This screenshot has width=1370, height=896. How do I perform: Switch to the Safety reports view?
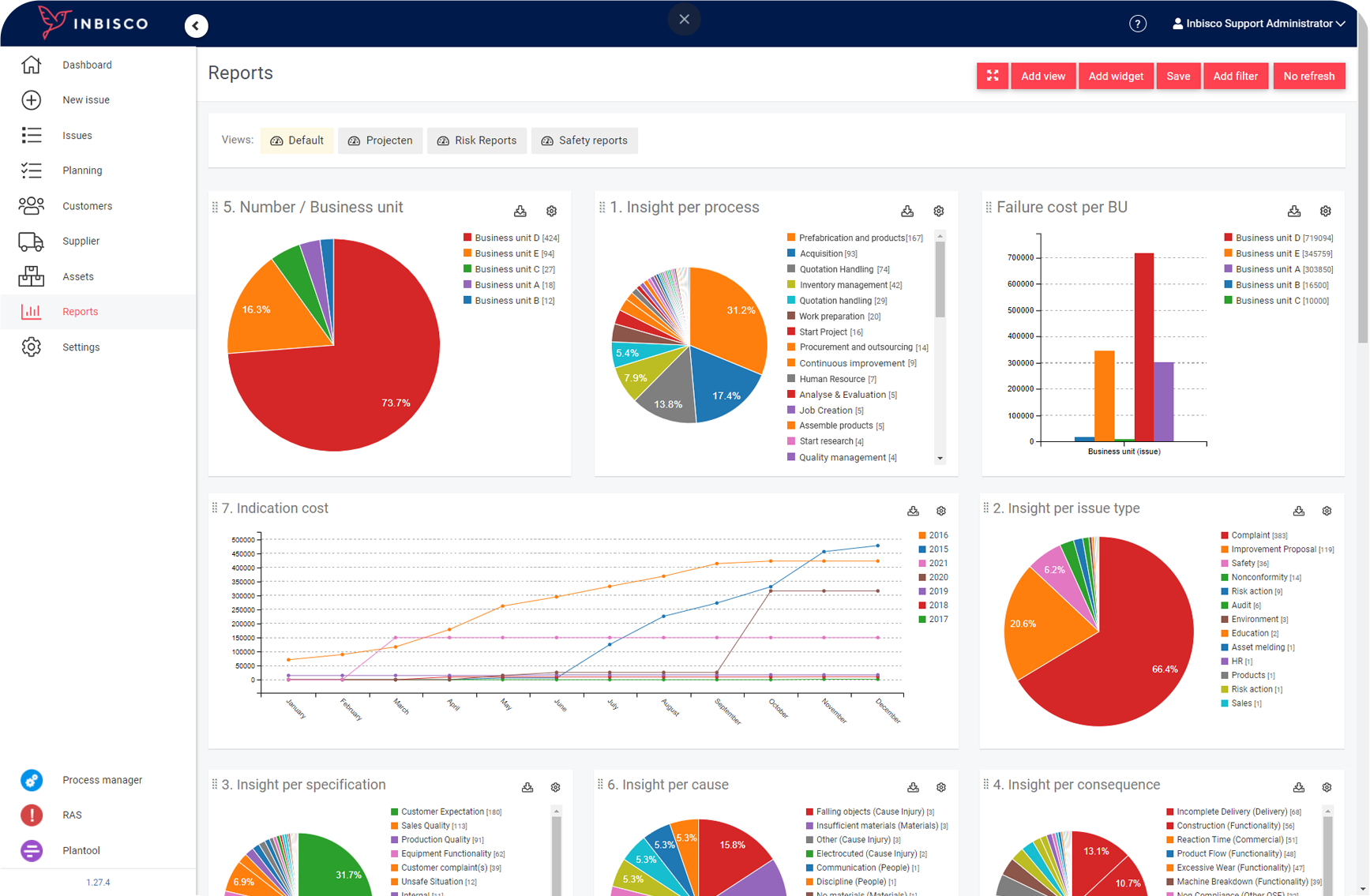pyautogui.click(x=584, y=141)
